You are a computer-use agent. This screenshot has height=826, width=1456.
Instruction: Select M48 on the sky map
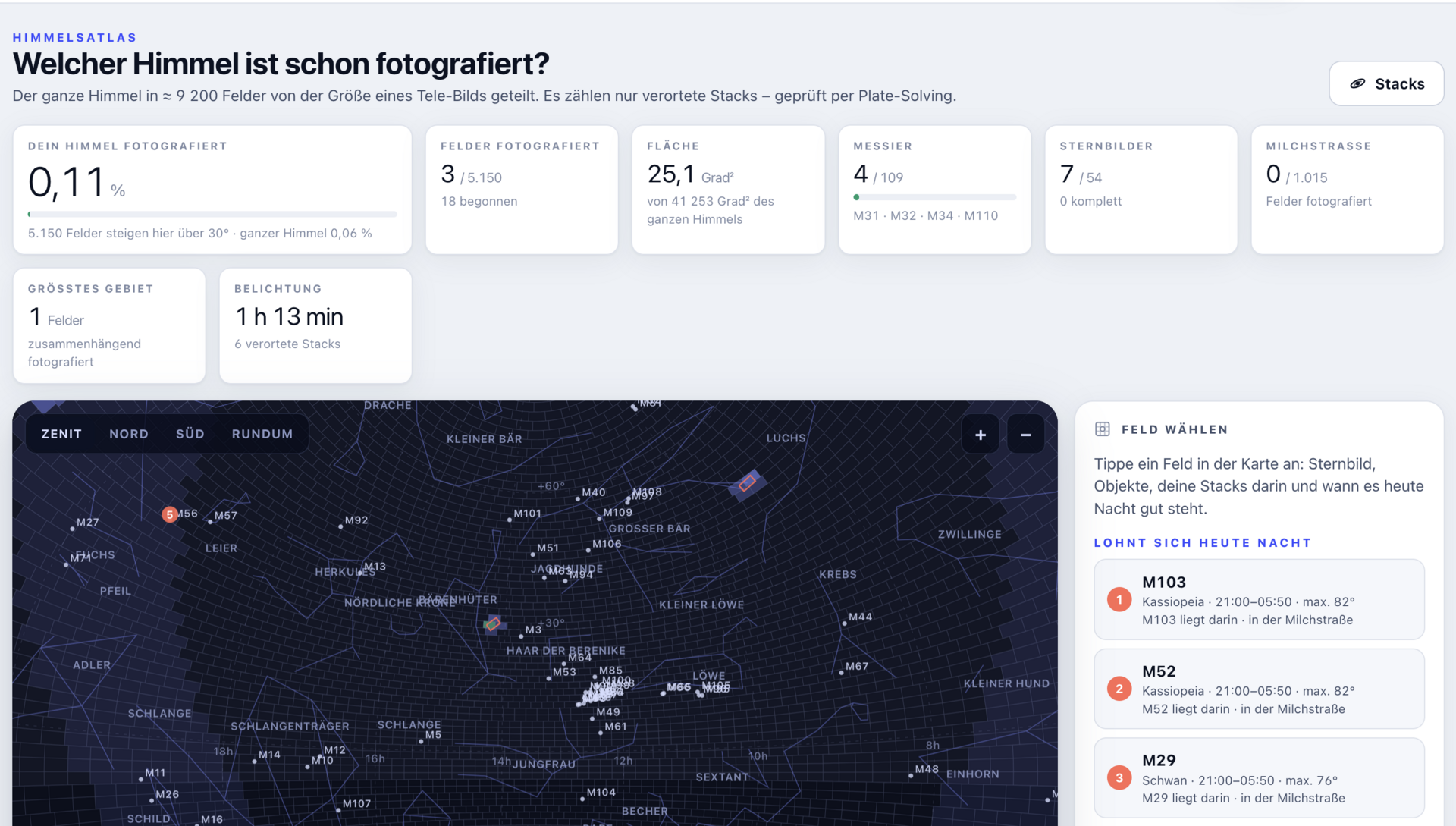(x=911, y=775)
